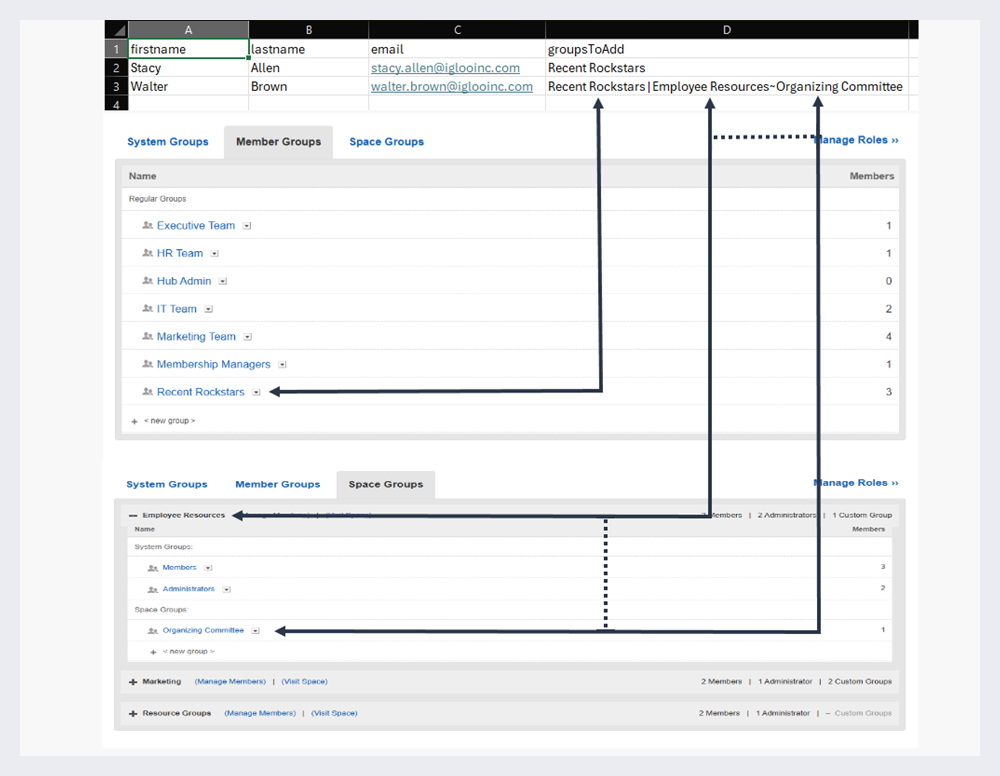Open the dropdown arrow beside Membership Managers
This screenshot has height=776, width=1000.
(283, 365)
